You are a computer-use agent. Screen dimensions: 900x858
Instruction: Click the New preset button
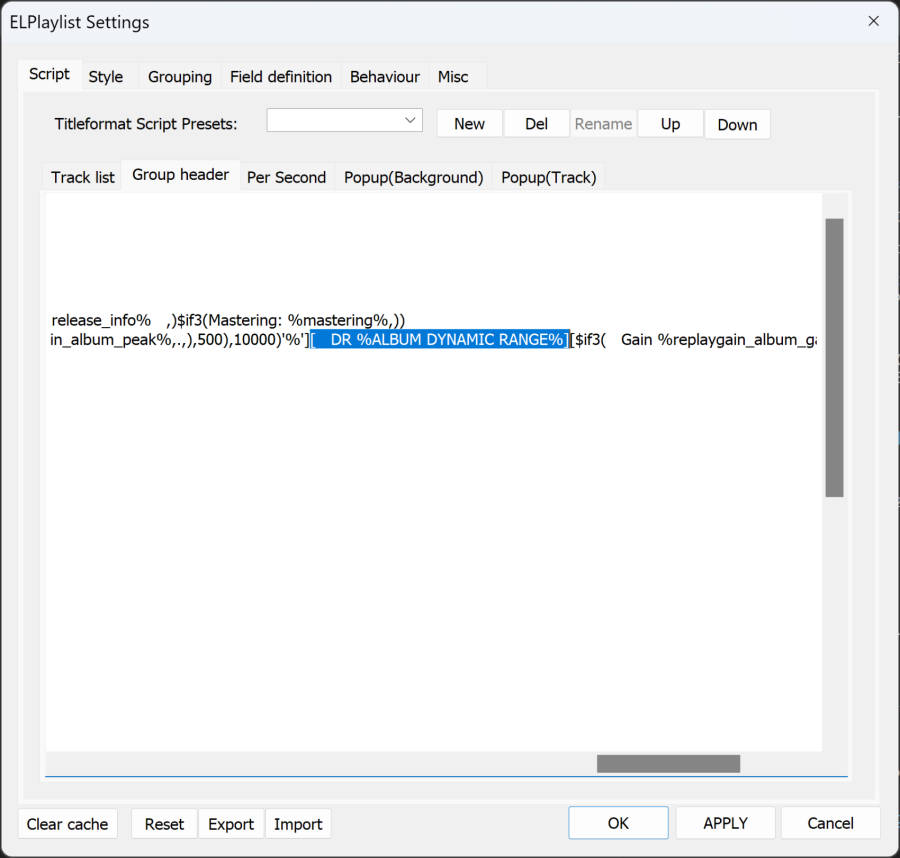coord(469,124)
